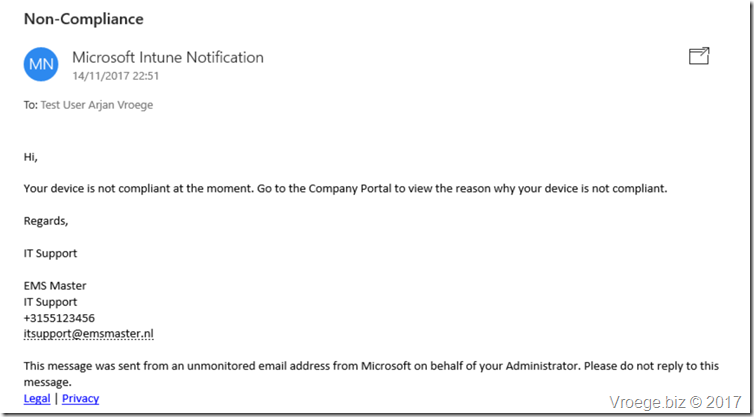The width and height of the screenshot is (754, 417).
Task: Click the Vroege.biz © 2017 watermark
Action: coord(675,402)
